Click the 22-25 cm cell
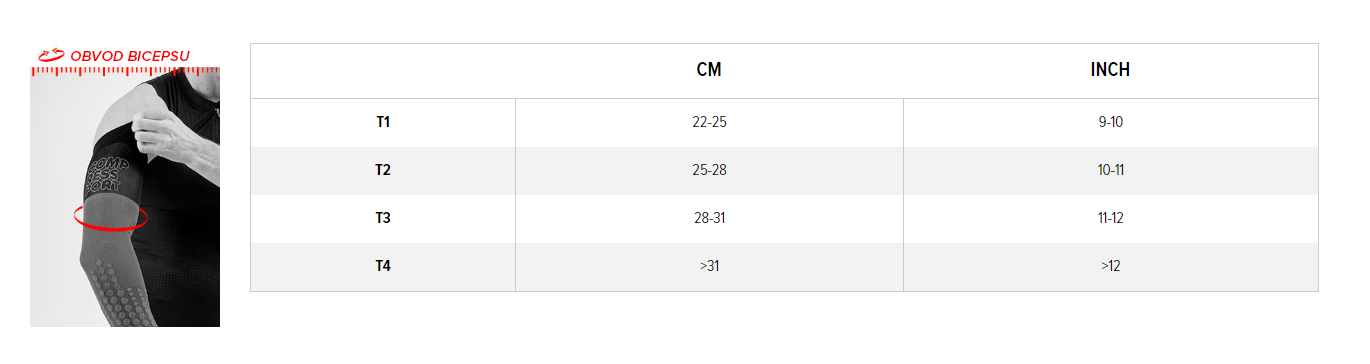 tap(709, 122)
